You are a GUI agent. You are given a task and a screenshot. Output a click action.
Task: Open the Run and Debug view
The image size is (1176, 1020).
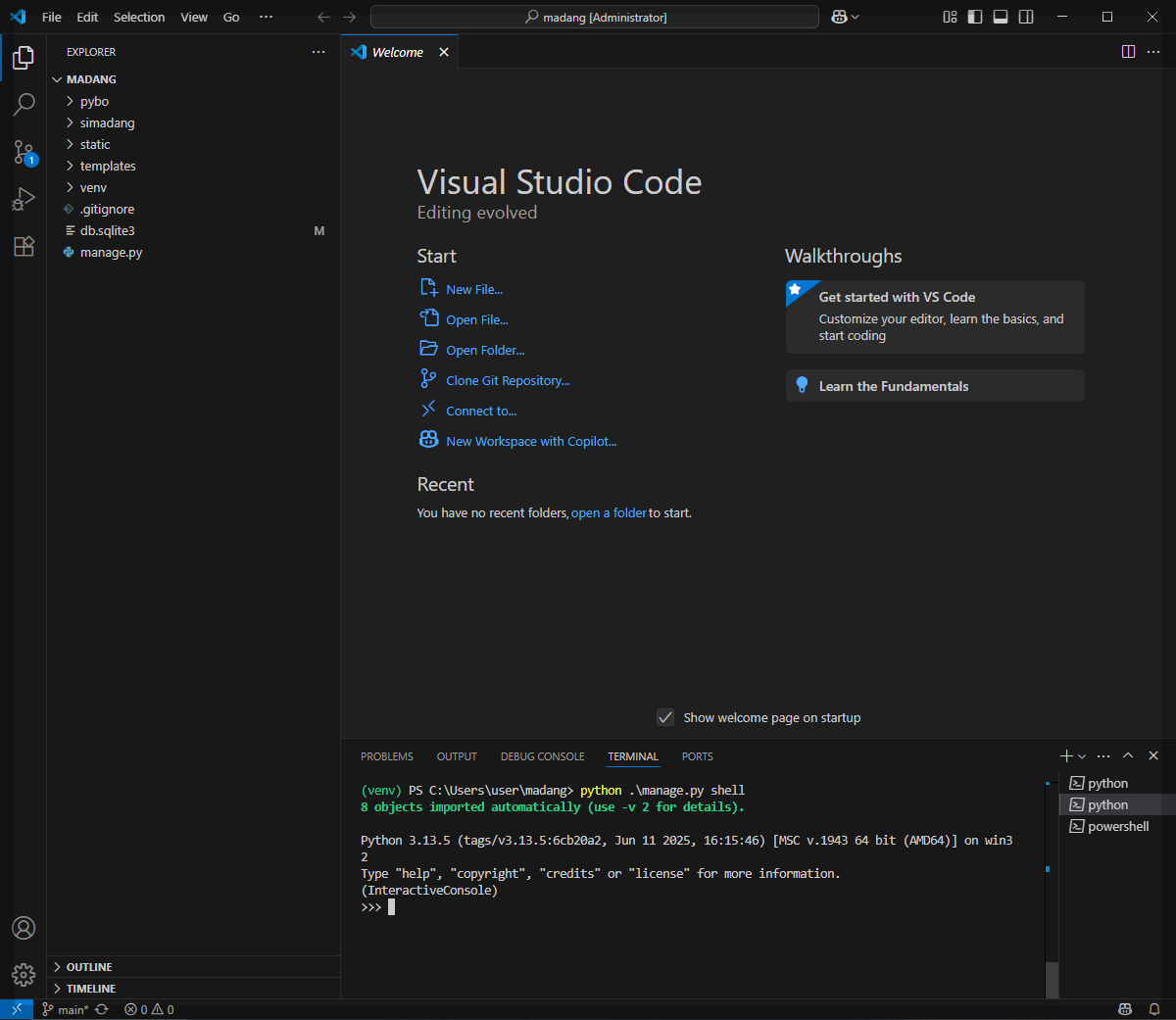[x=24, y=199]
